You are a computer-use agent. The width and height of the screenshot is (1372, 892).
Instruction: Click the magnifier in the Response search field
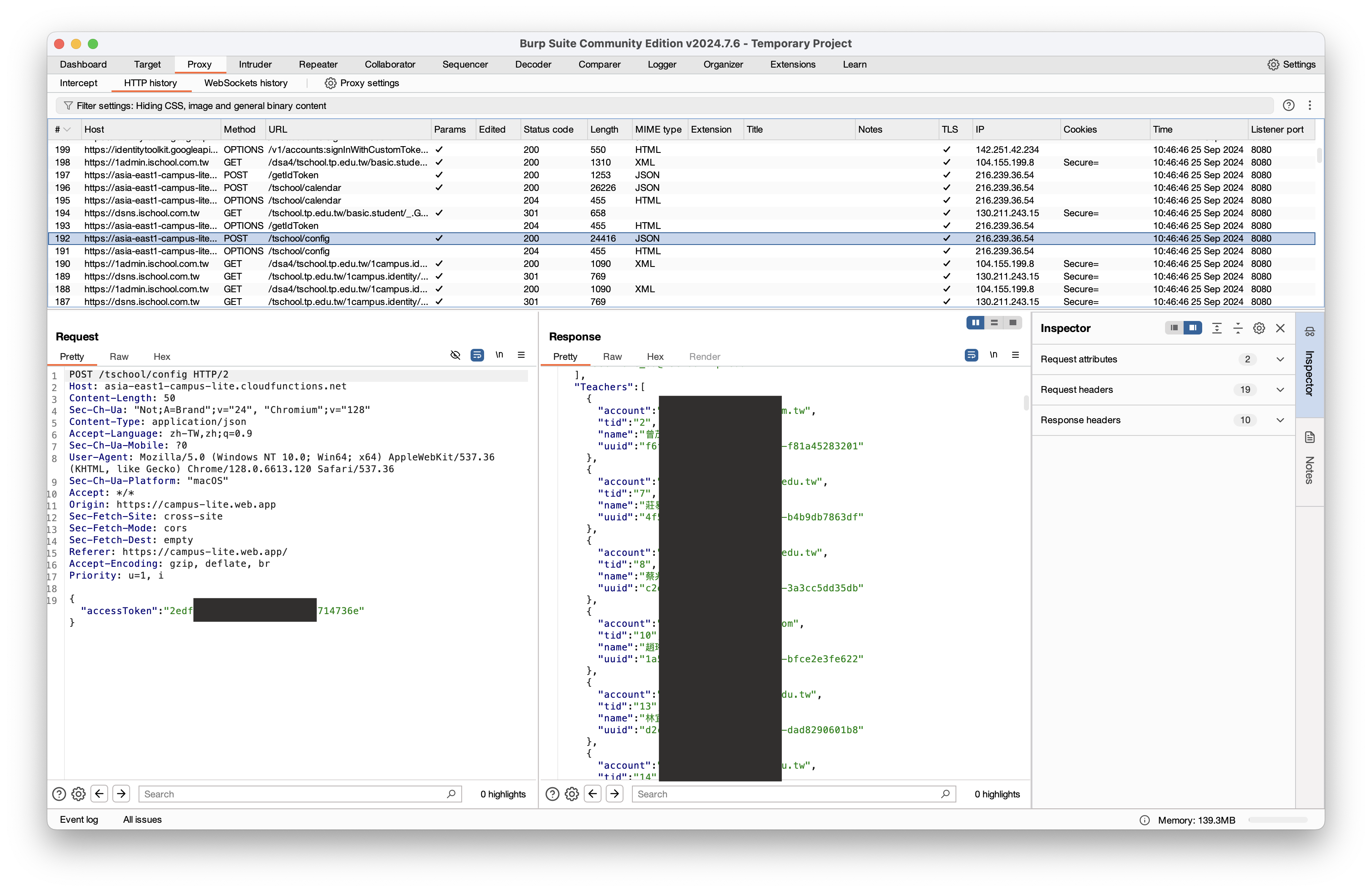click(945, 794)
